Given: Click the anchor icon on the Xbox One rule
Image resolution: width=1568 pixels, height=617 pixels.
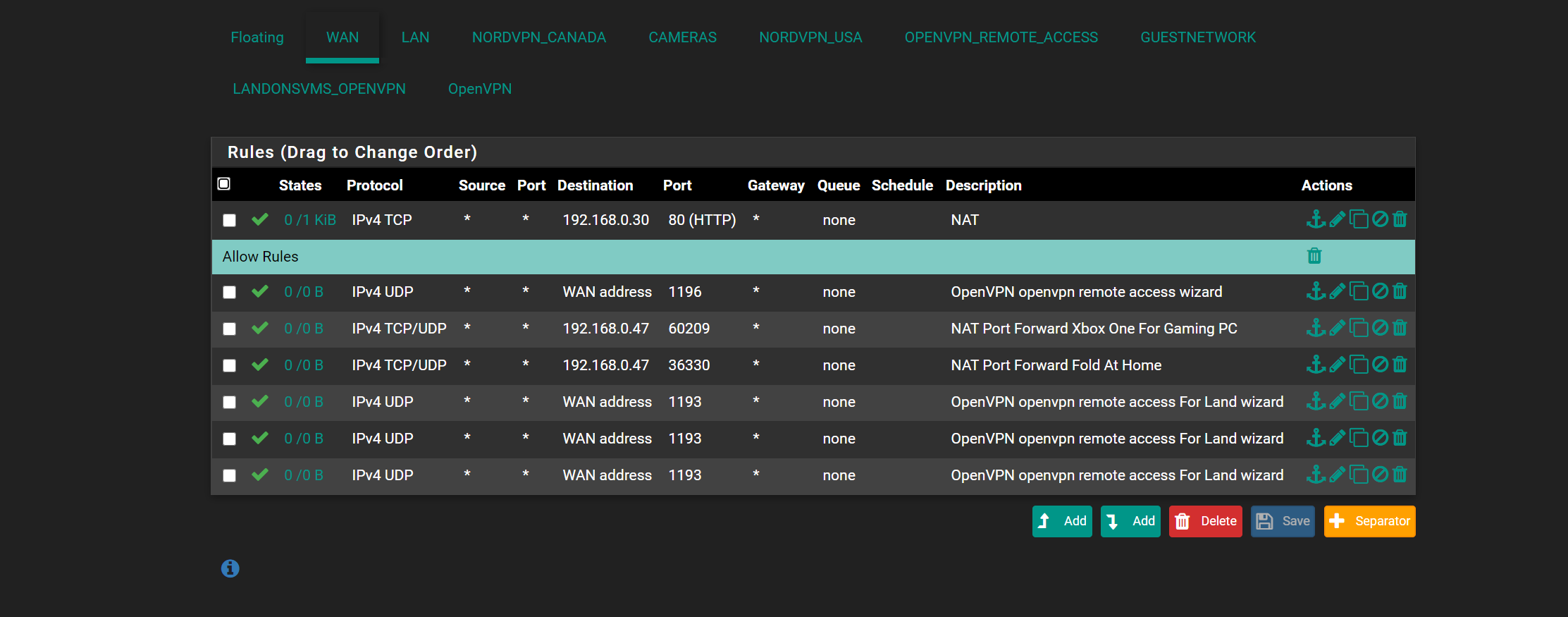Looking at the screenshot, I should (1316, 328).
